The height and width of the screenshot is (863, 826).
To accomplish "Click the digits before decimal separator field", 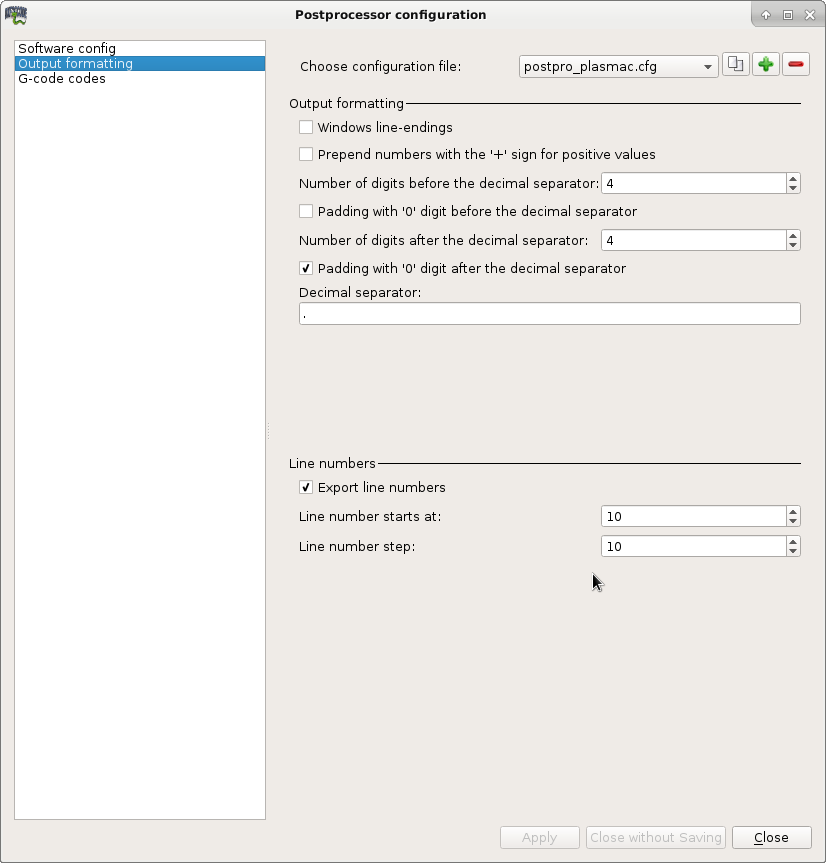I will point(693,183).
